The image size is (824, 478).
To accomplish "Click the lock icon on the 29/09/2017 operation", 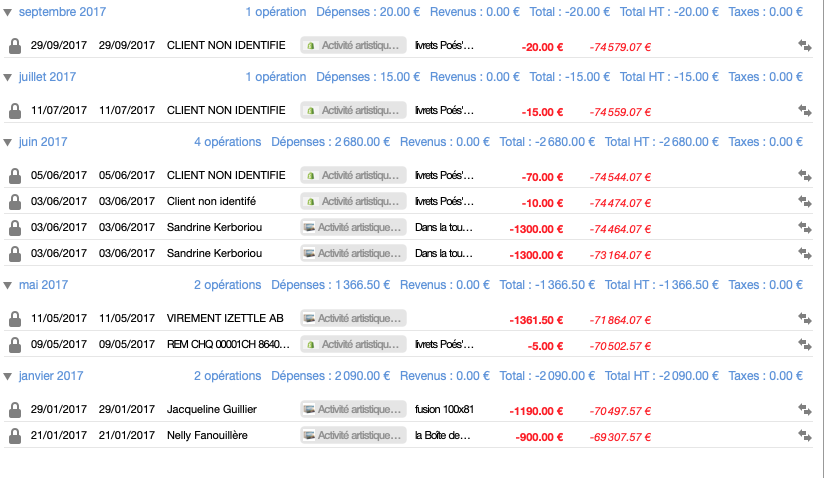I will click(14, 46).
